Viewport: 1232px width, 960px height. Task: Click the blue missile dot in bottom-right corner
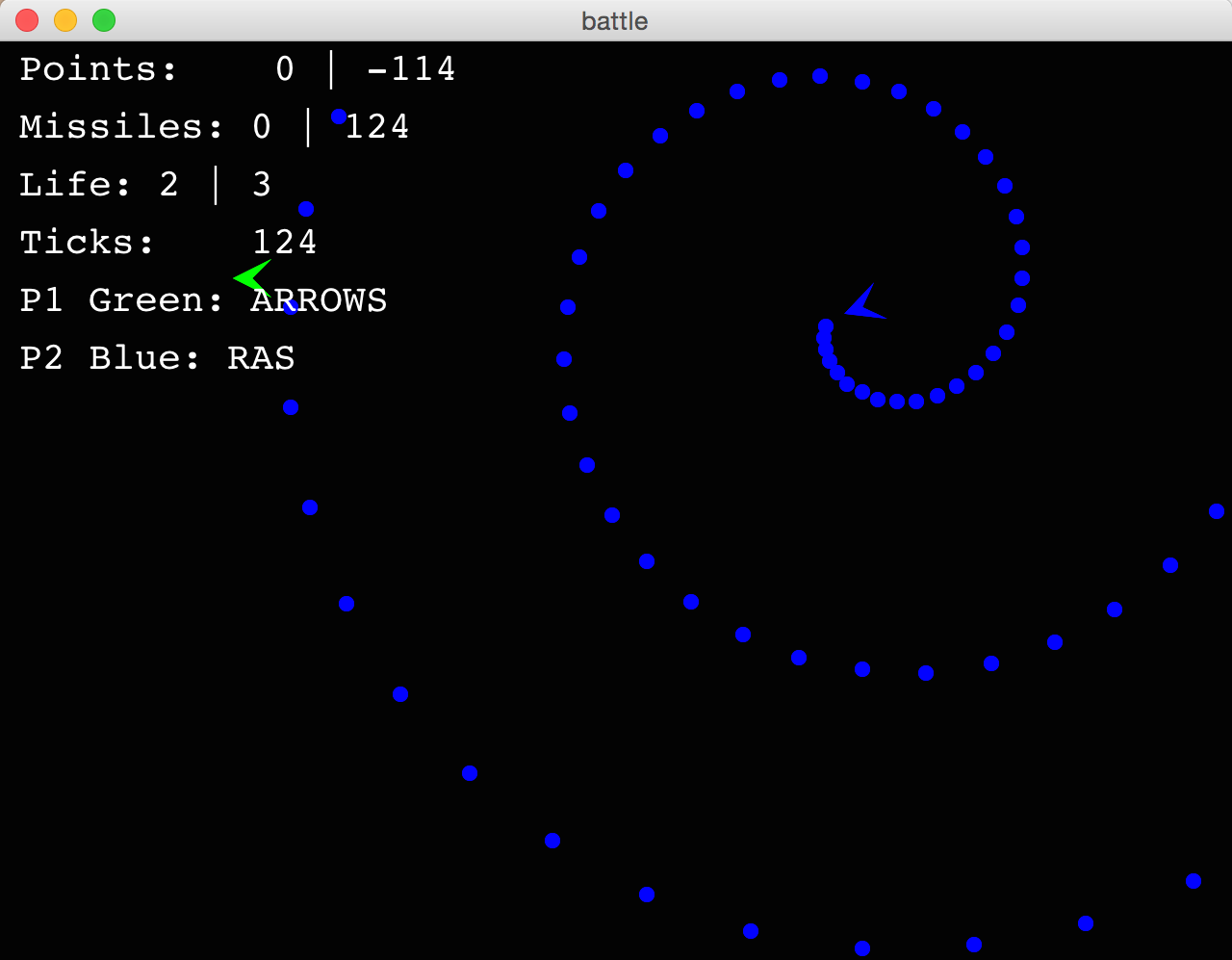[1193, 881]
